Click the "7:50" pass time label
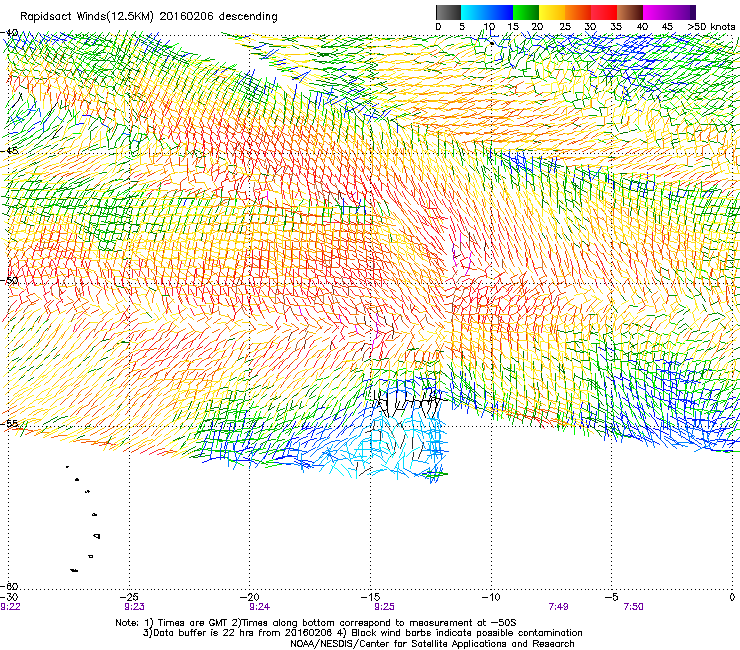The height and width of the screenshot is (650, 740). point(633,607)
